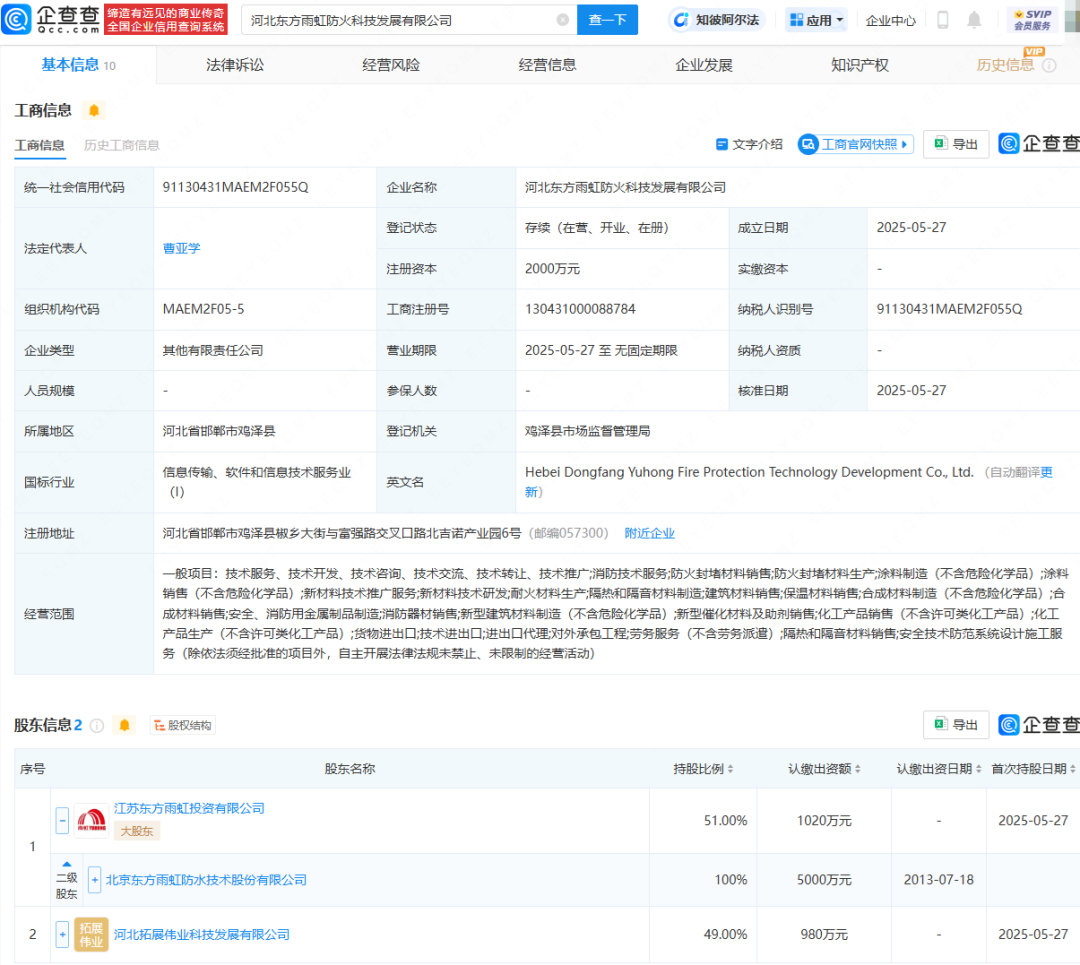Click the Qcc.com logo icon
Viewport: 1080px width, 965px height.
click(17, 19)
